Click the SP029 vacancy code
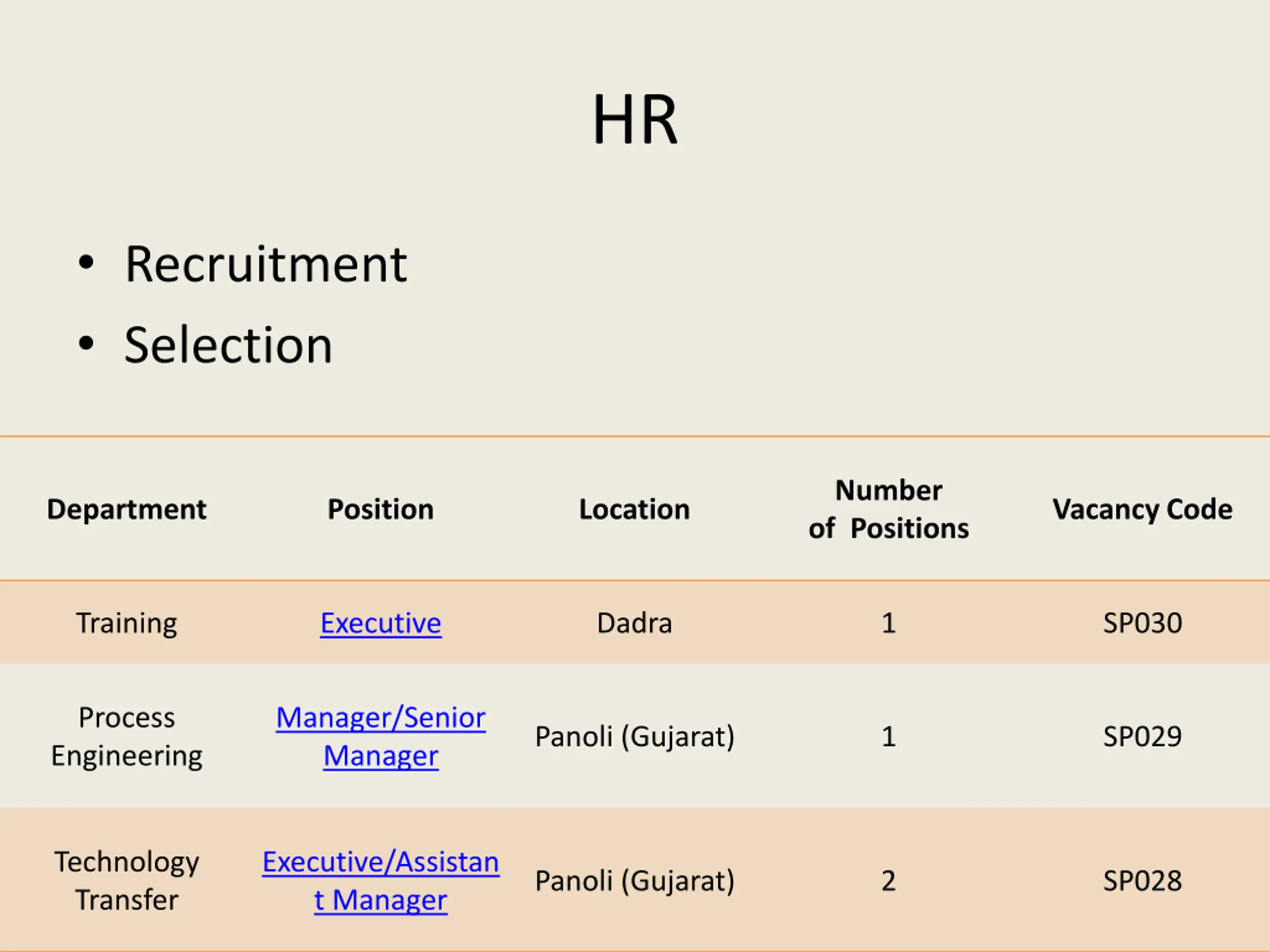The image size is (1270, 952). 1143,736
